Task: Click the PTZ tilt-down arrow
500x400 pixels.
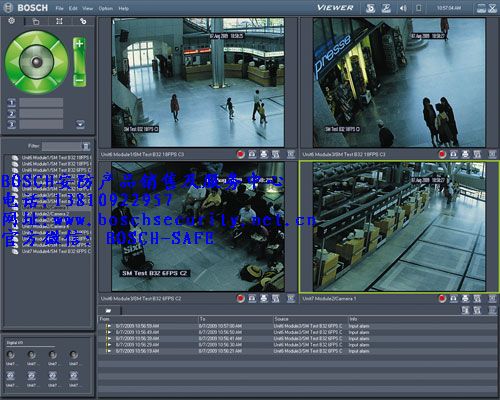Action: tap(37, 84)
